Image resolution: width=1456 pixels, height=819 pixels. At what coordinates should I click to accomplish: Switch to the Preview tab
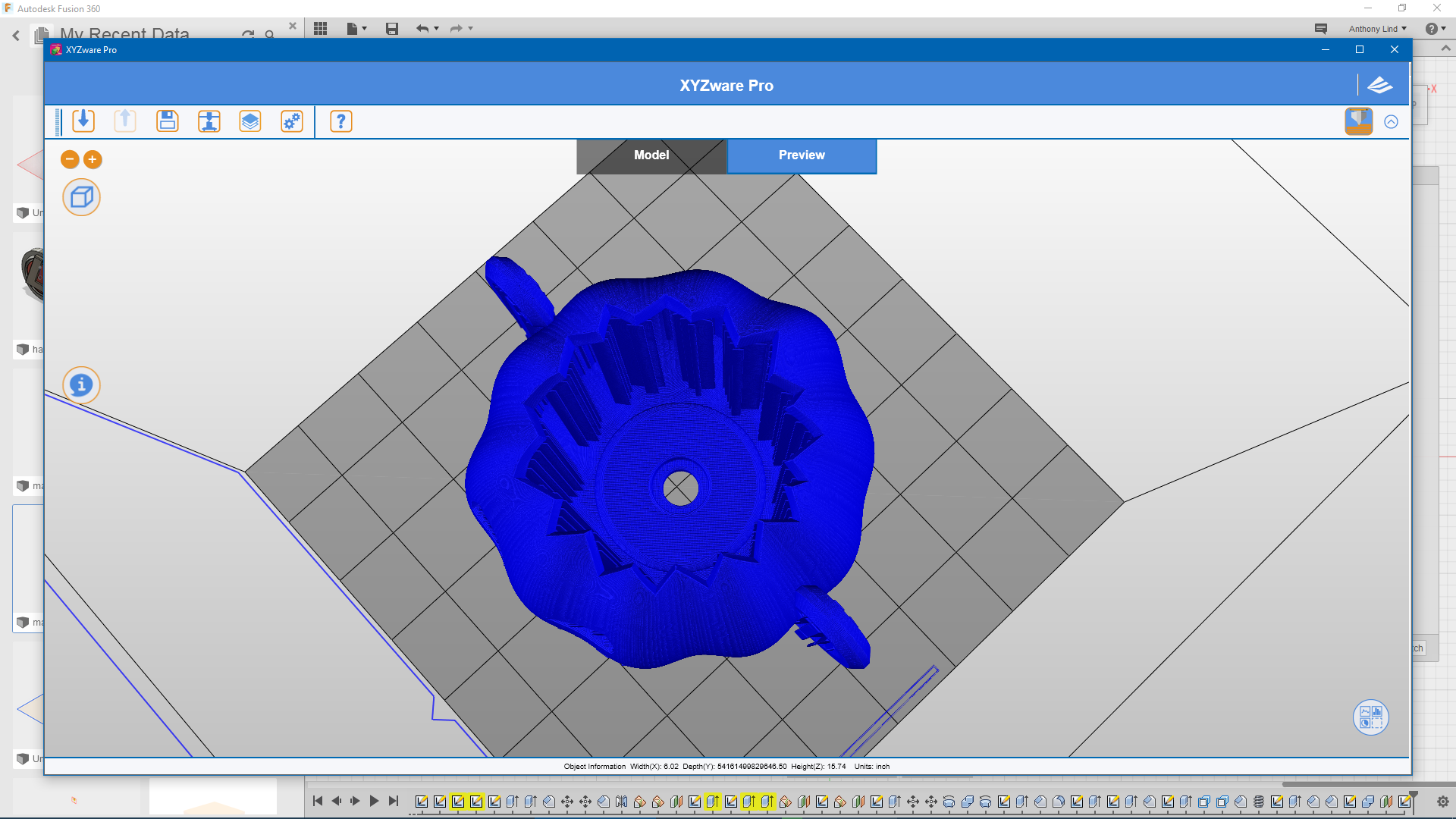(802, 155)
